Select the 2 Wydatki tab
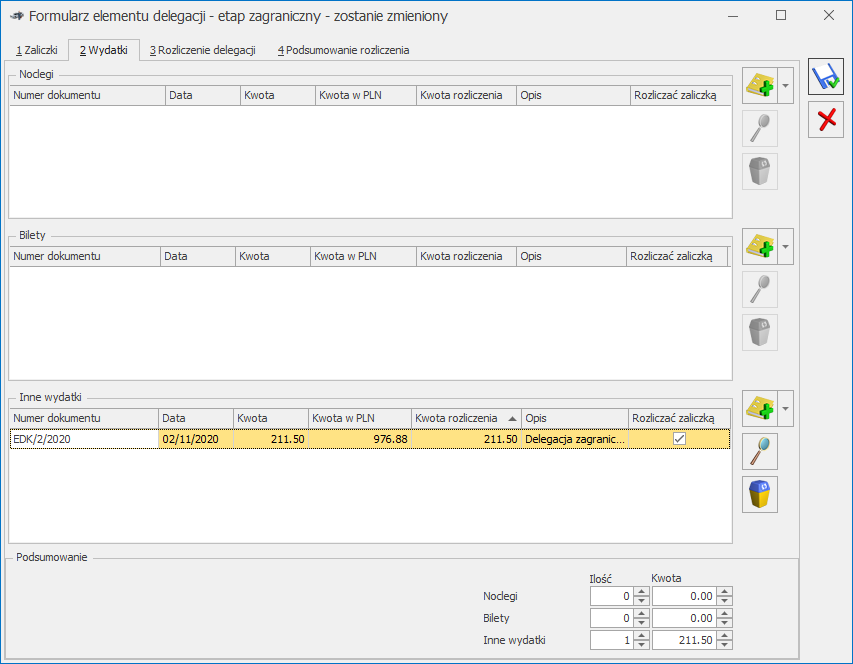The height and width of the screenshot is (664, 853). coord(103,50)
